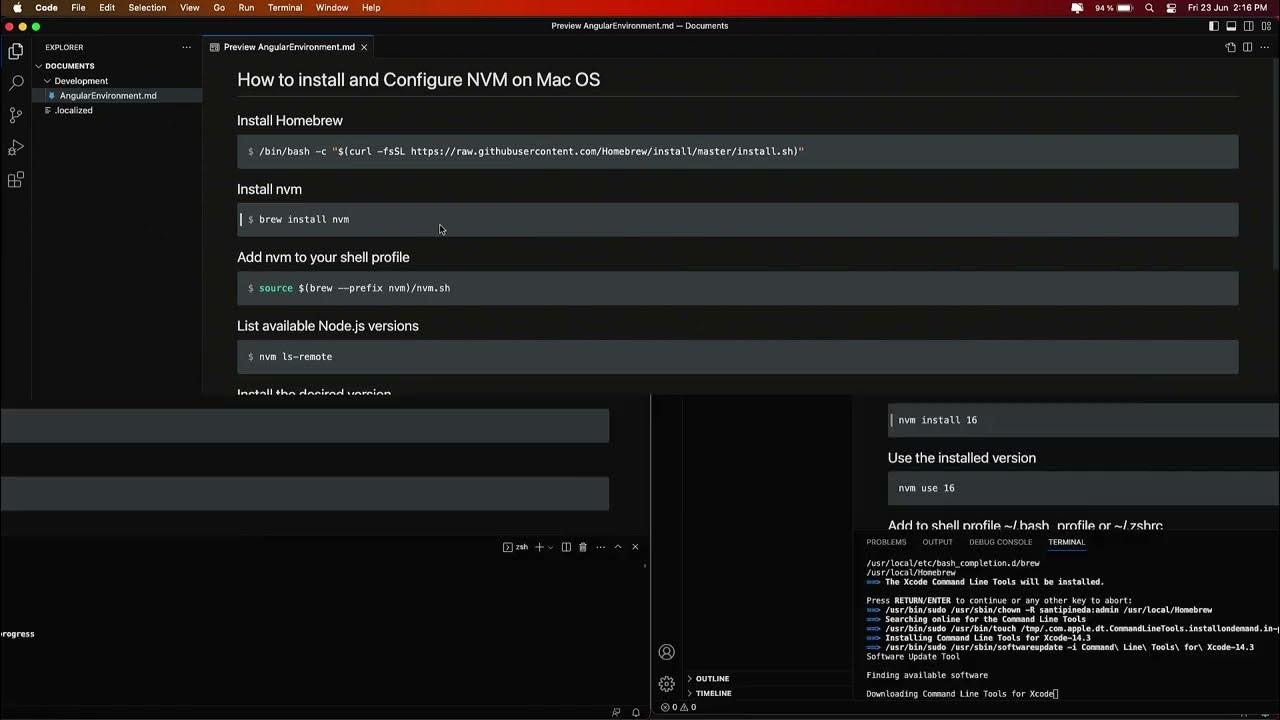Open the Apple menu
1280x720 pixels.
17,8
